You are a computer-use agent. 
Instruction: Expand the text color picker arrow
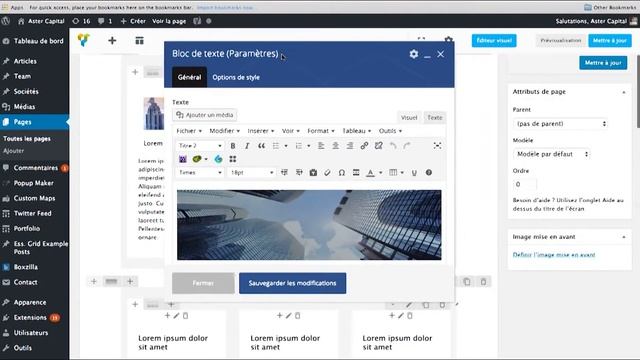[x=380, y=173]
